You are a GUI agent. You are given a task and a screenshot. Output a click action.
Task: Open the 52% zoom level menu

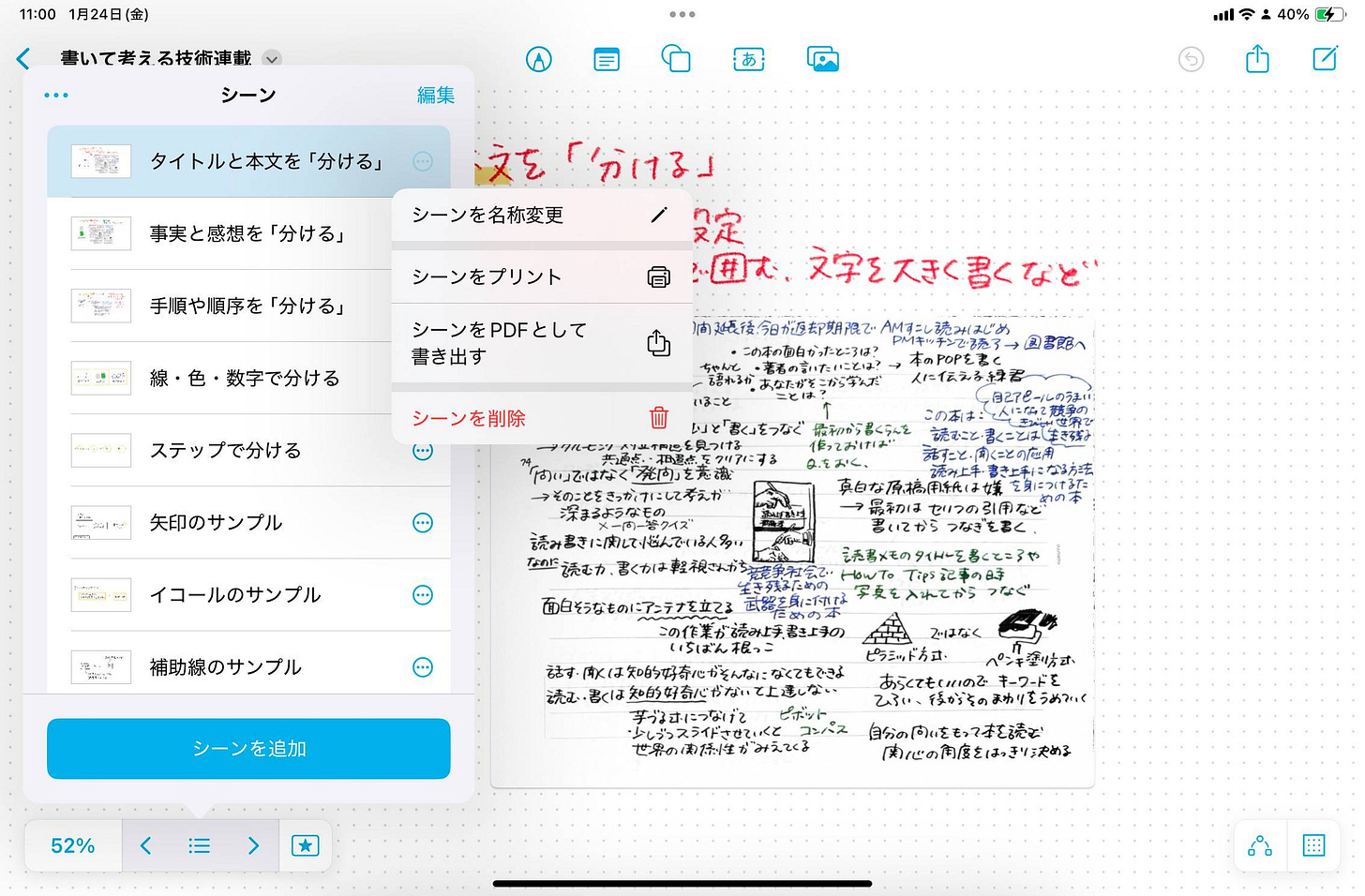[73, 845]
